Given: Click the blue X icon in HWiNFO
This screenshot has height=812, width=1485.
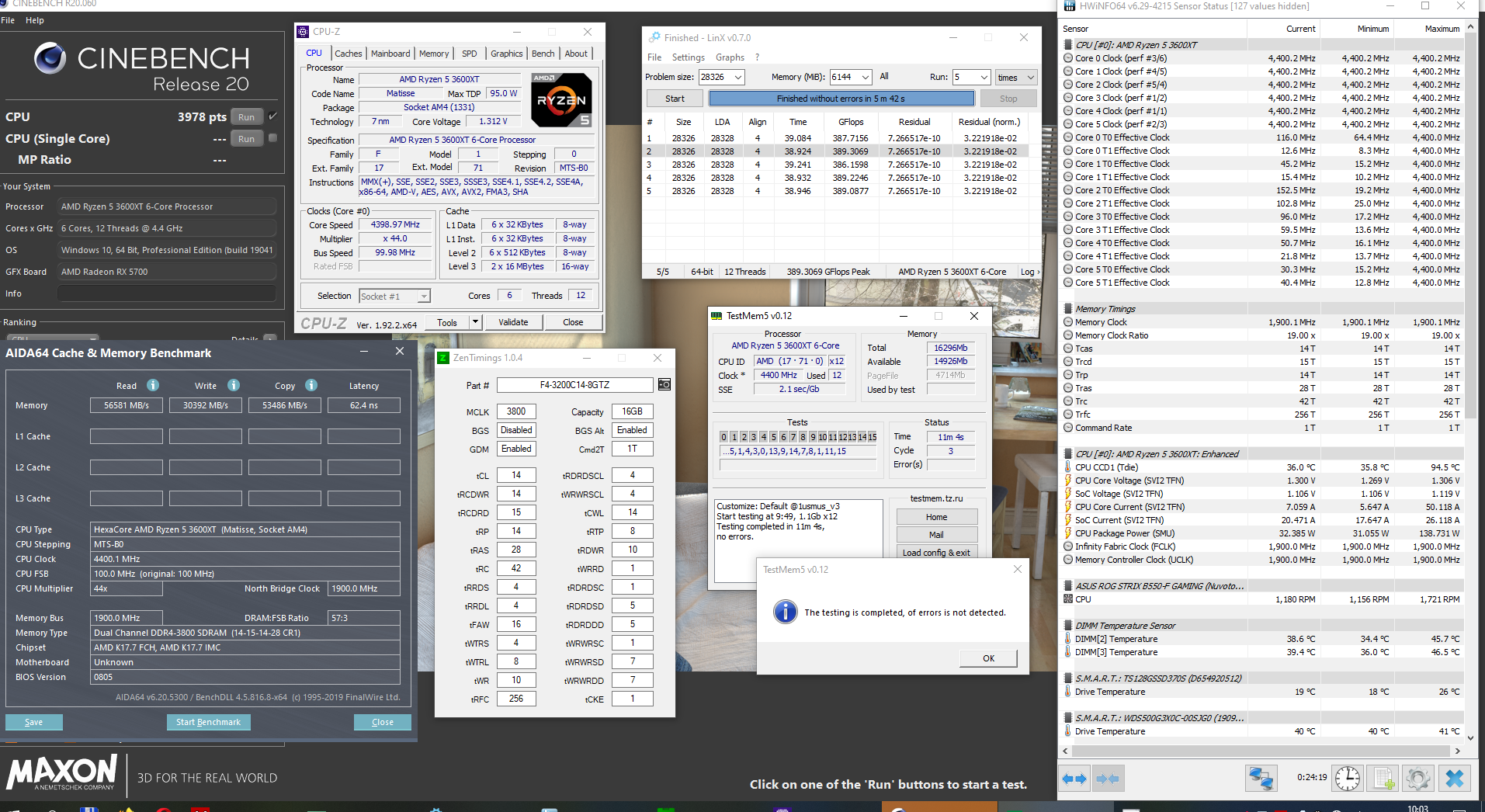Looking at the screenshot, I should pyautogui.click(x=1454, y=779).
